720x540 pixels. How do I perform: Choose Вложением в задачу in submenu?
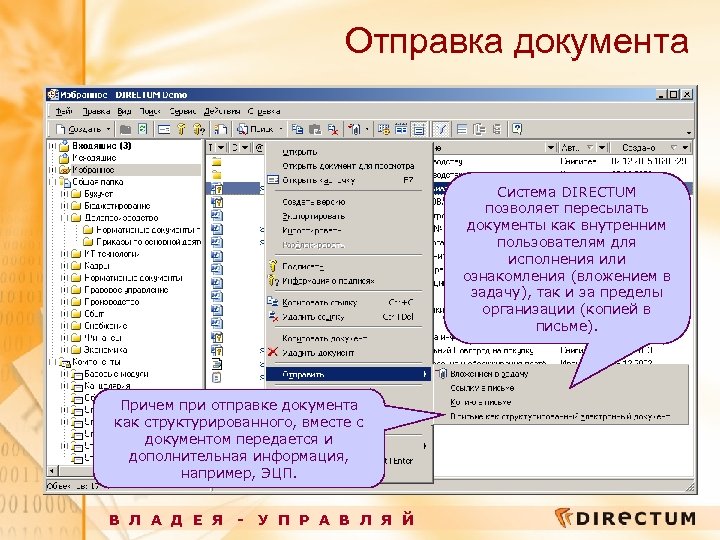click(x=561, y=374)
